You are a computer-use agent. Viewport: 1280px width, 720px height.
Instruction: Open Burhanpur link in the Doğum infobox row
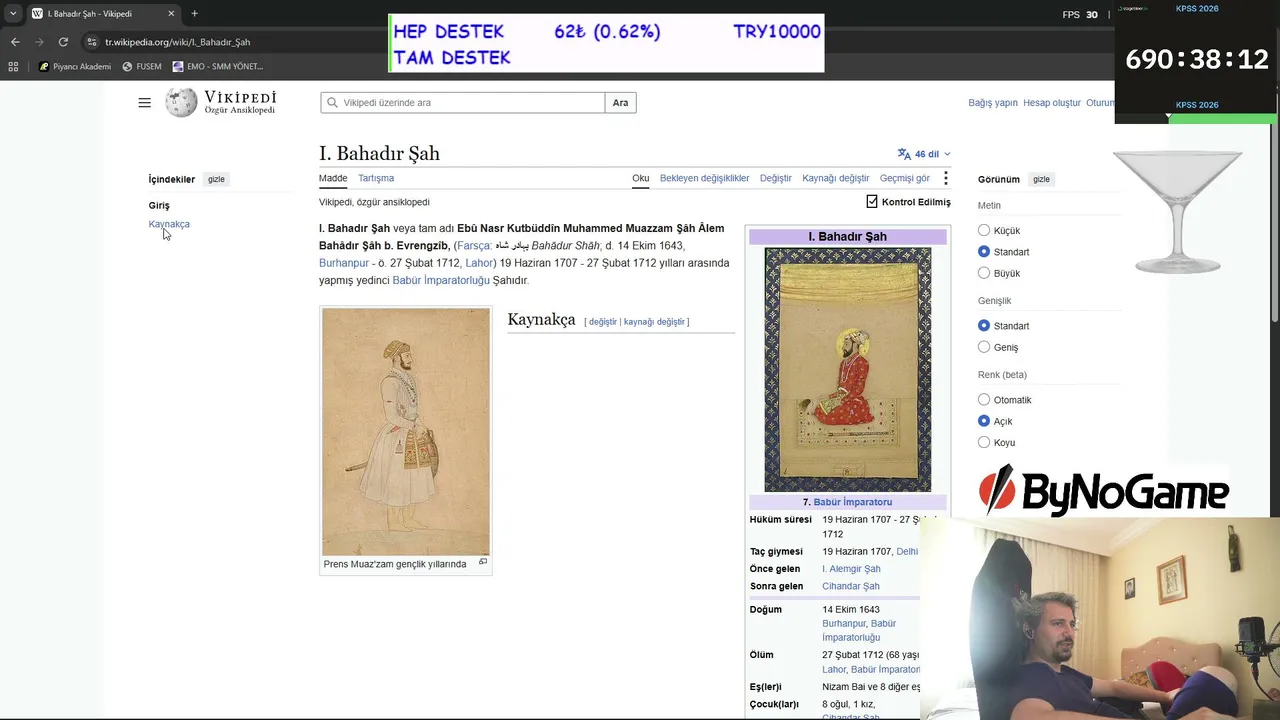tap(844, 624)
